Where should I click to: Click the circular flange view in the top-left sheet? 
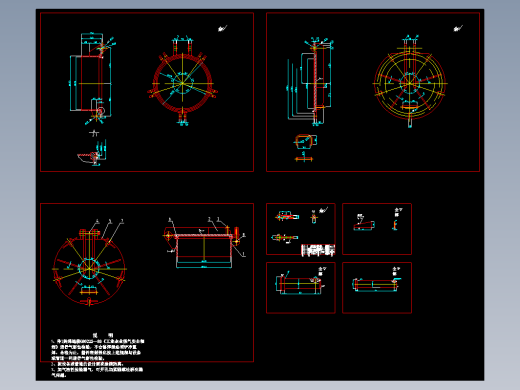pyautogui.click(x=183, y=80)
